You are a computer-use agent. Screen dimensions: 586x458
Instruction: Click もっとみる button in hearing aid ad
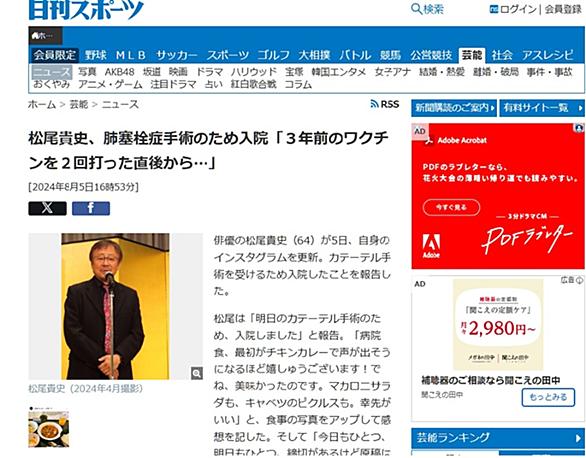click(x=548, y=397)
